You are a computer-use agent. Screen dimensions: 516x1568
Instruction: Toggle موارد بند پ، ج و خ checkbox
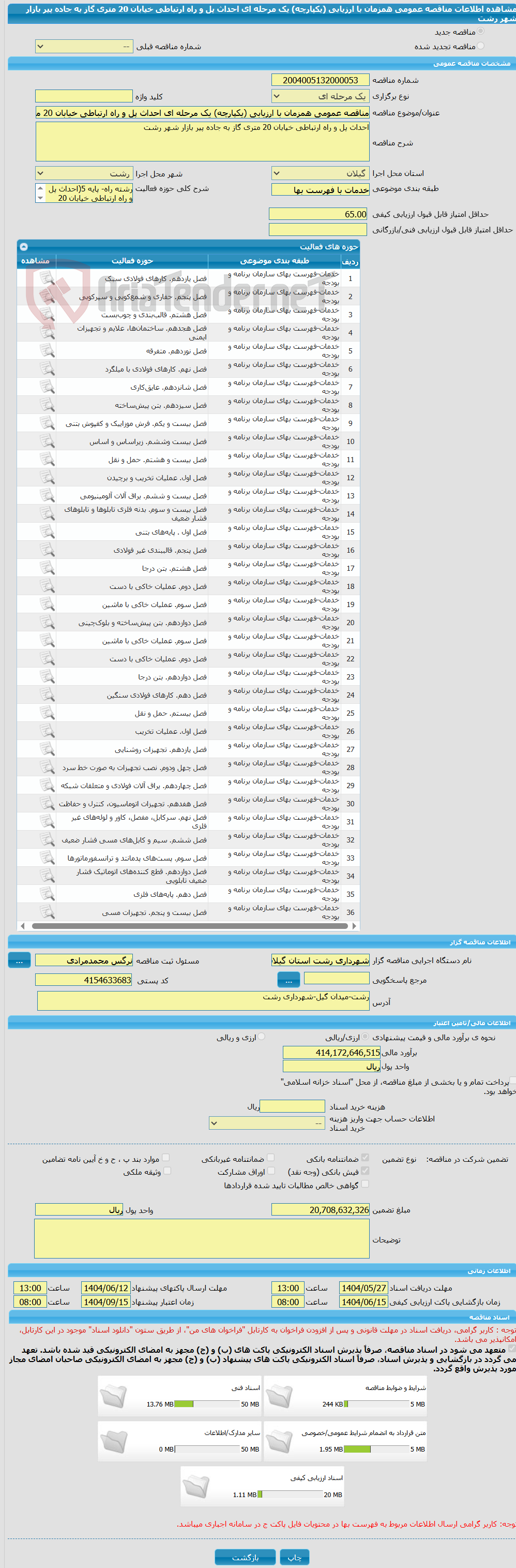[x=165, y=1158]
